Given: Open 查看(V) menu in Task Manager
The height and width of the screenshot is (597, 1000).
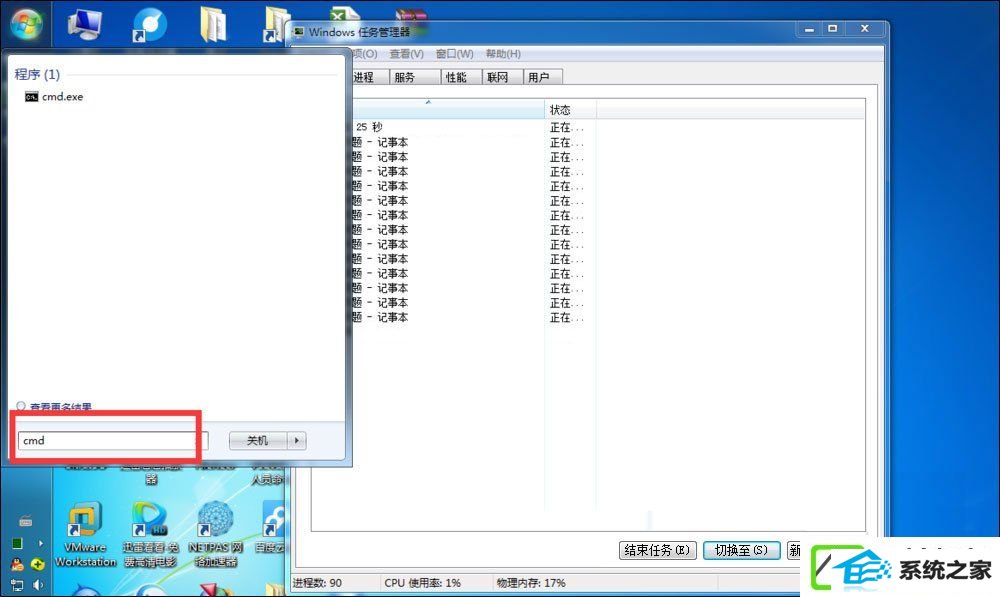Looking at the screenshot, I should 406,54.
